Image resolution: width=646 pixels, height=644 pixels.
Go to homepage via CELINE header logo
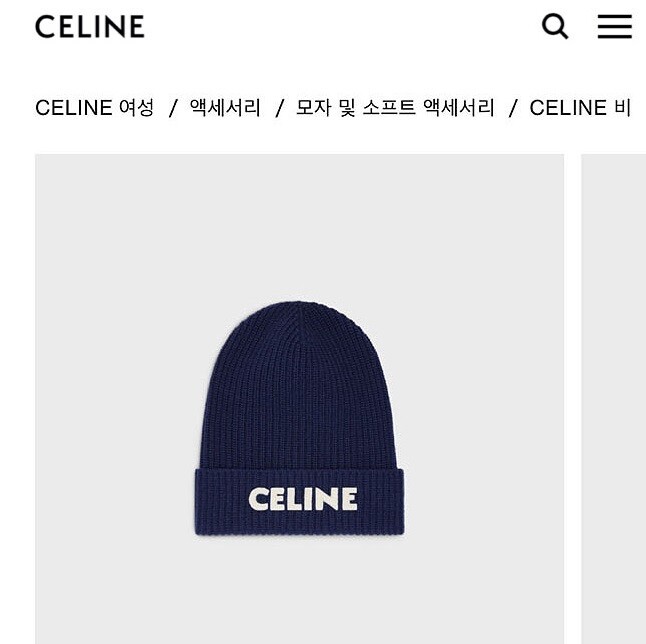[90, 26]
